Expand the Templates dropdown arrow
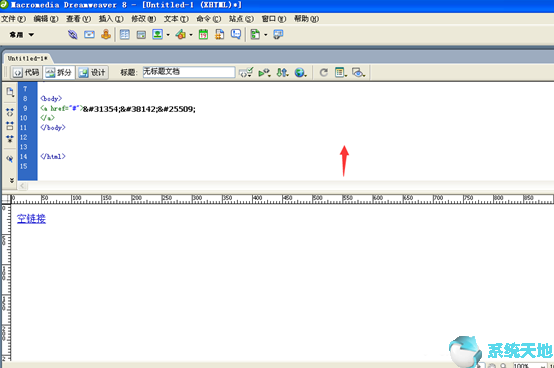The height and width of the screenshot is (368, 554). click(265, 35)
